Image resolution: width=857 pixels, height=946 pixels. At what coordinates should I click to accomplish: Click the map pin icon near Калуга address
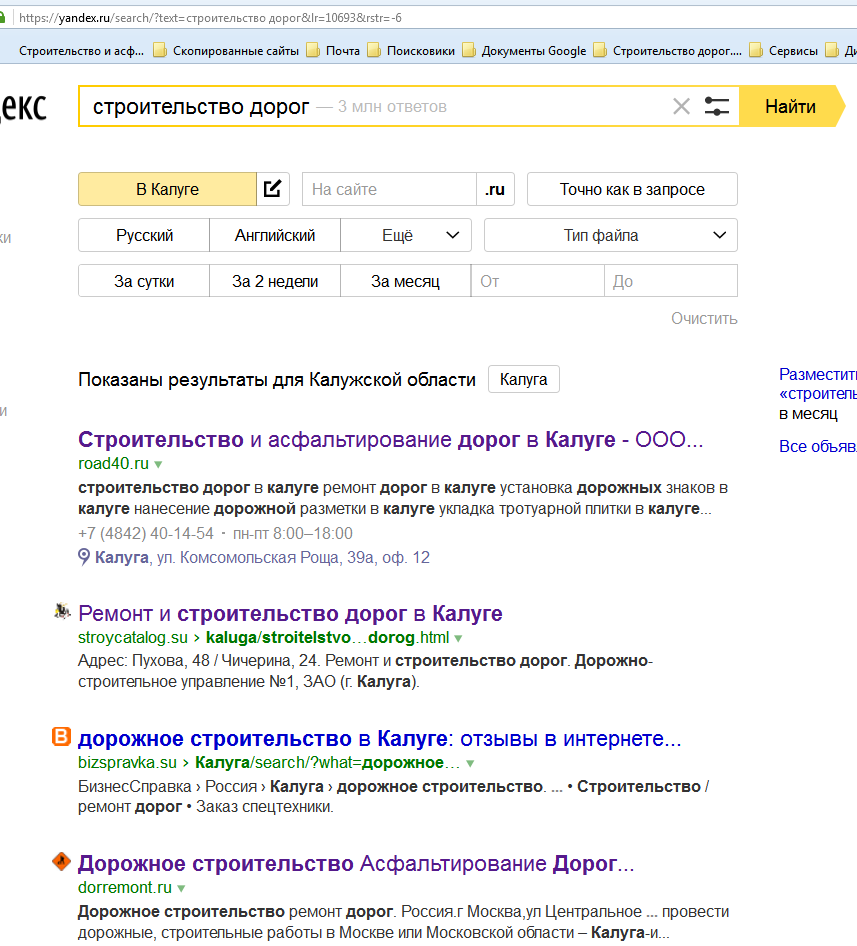pyautogui.click(x=85, y=557)
